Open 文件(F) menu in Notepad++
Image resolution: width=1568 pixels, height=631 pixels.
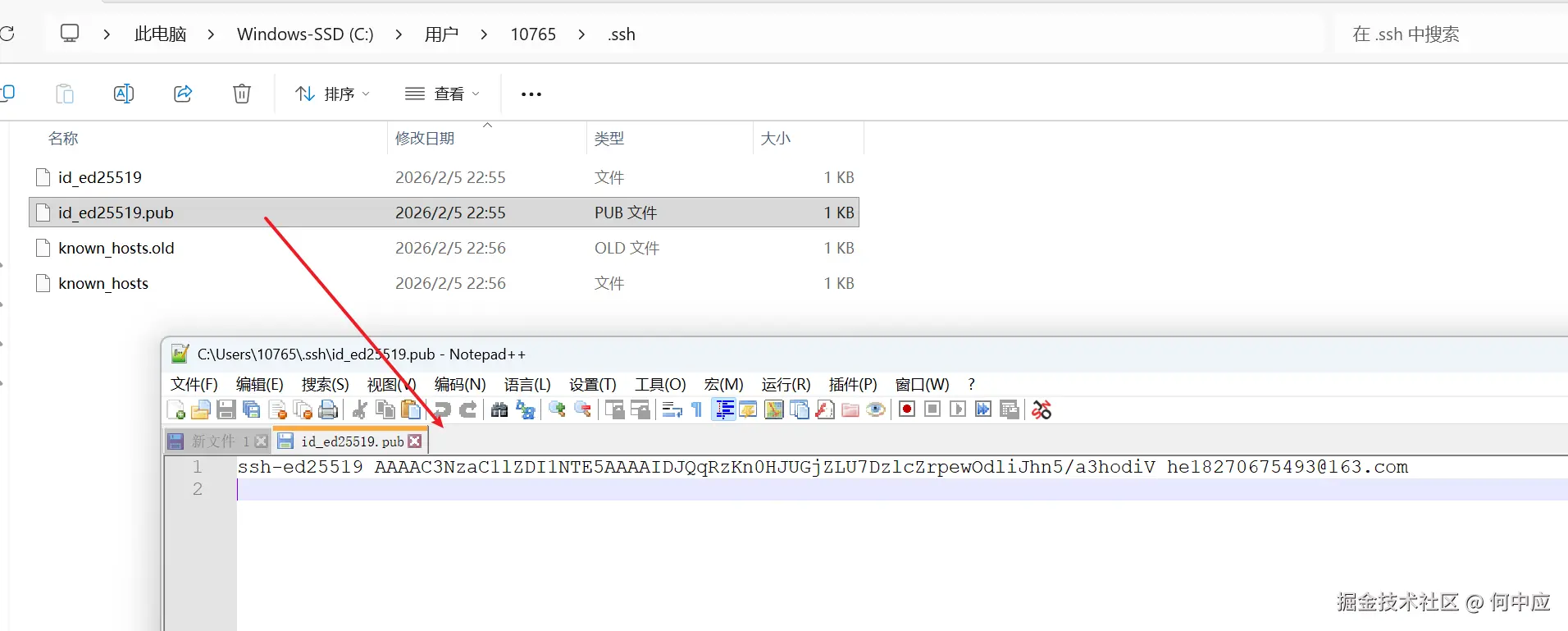point(194,384)
